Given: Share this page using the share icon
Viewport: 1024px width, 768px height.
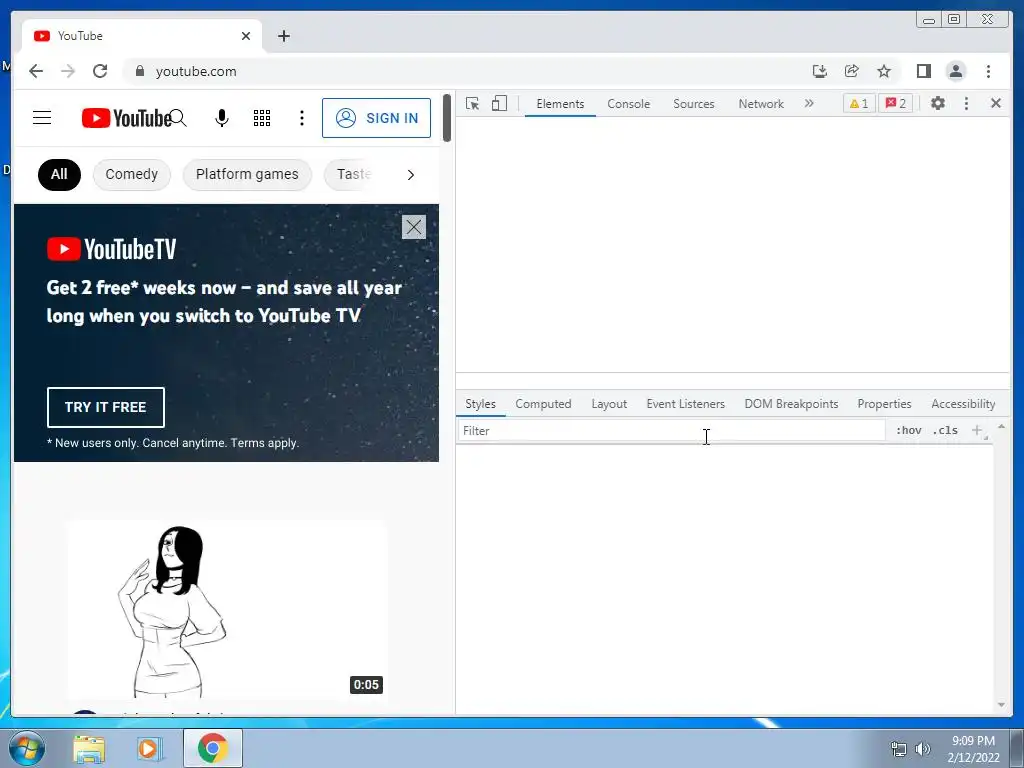Looking at the screenshot, I should click(x=852, y=71).
